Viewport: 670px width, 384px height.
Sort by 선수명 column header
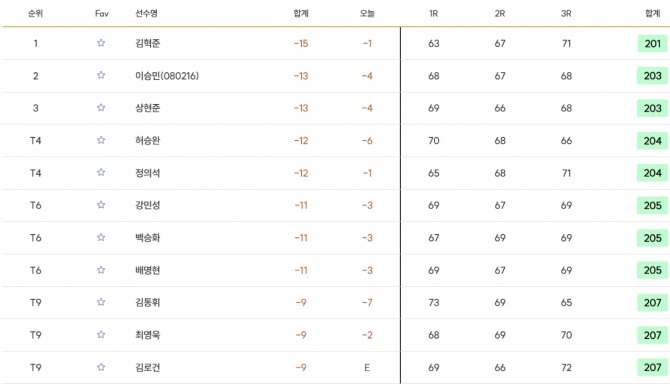(x=146, y=13)
